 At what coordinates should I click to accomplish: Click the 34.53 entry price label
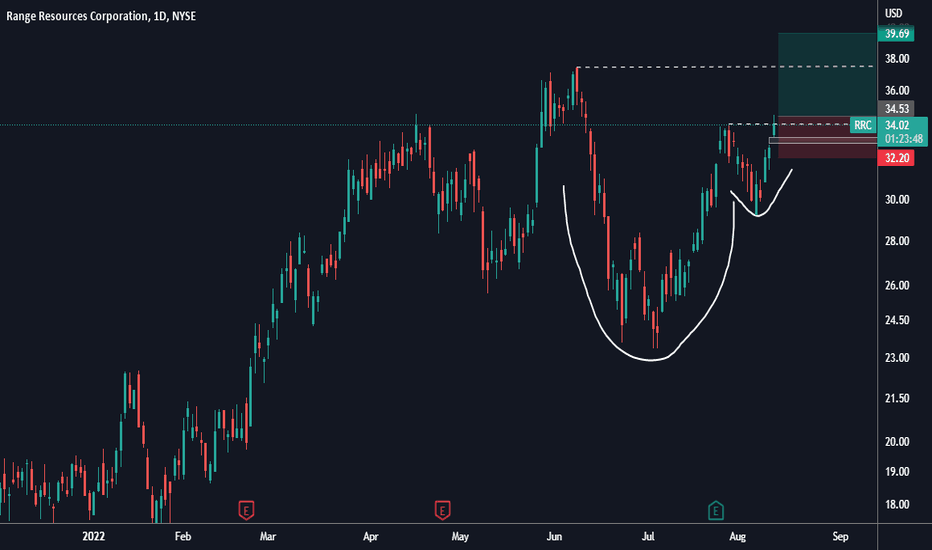(896, 108)
